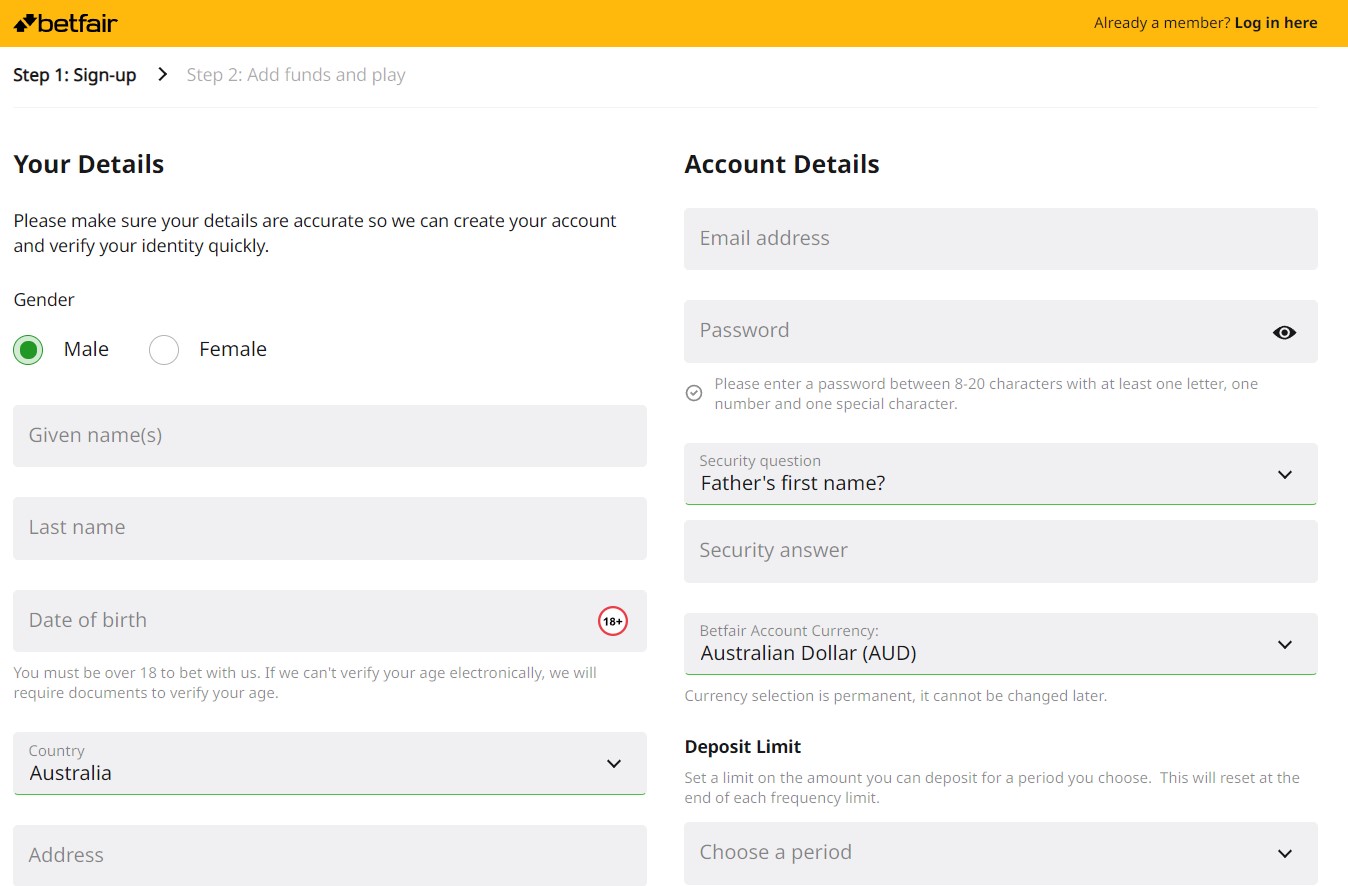The height and width of the screenshot is (886, 1348).
Task: Click Step 2: Add funds and play
Action: [296, 75]
